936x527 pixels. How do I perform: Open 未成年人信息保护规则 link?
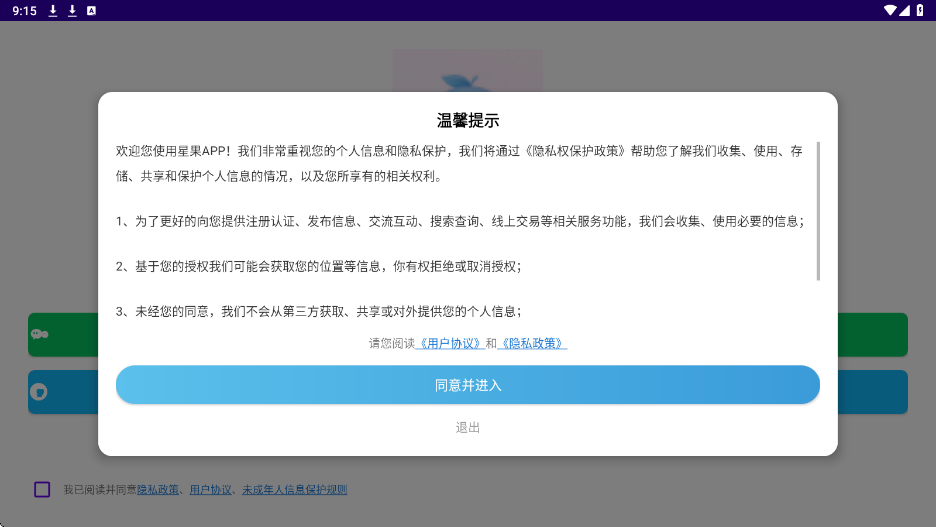click(294, 489)
